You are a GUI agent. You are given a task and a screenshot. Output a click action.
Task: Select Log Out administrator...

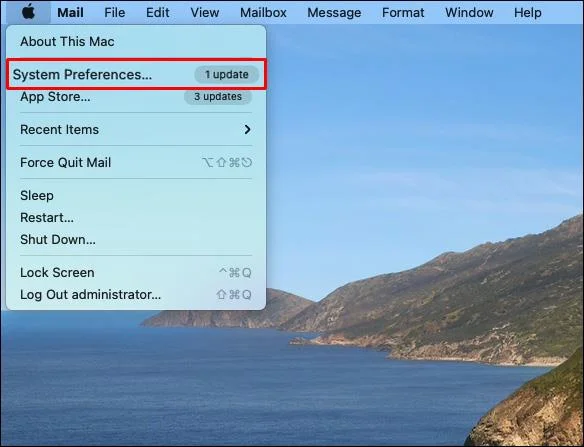click(136, 294)
